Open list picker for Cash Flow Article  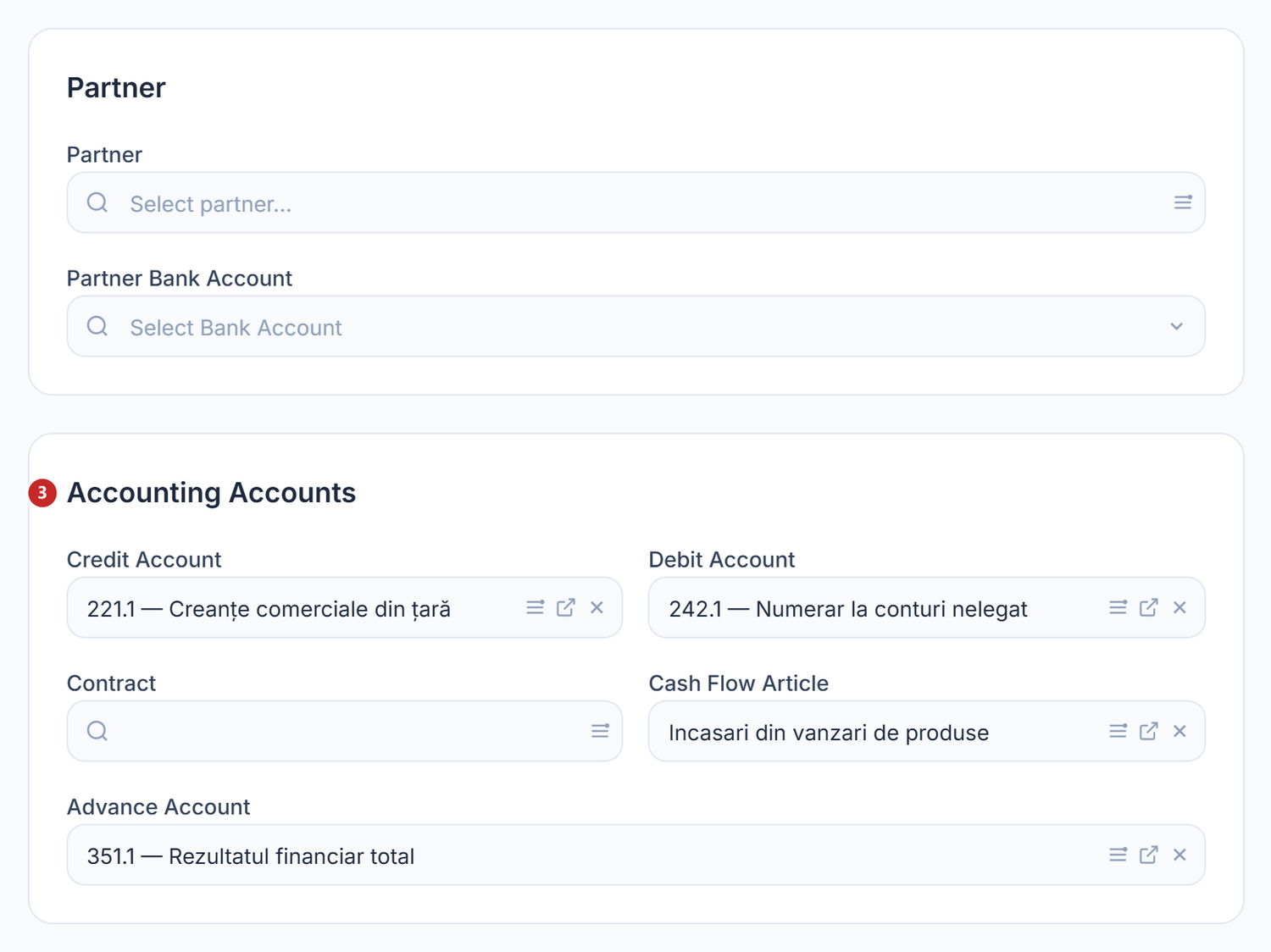pyautogui.click(x=1118, y=731)
